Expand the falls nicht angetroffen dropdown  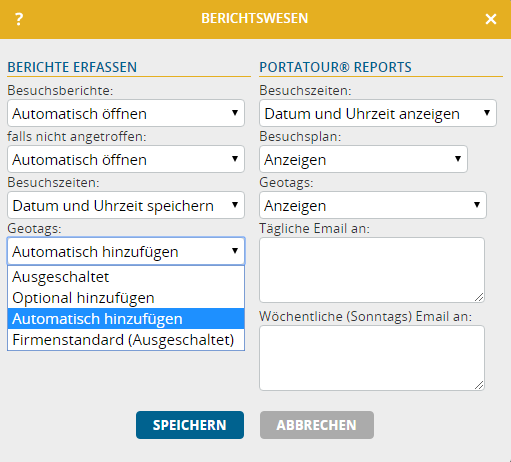(x=126, y=159)
